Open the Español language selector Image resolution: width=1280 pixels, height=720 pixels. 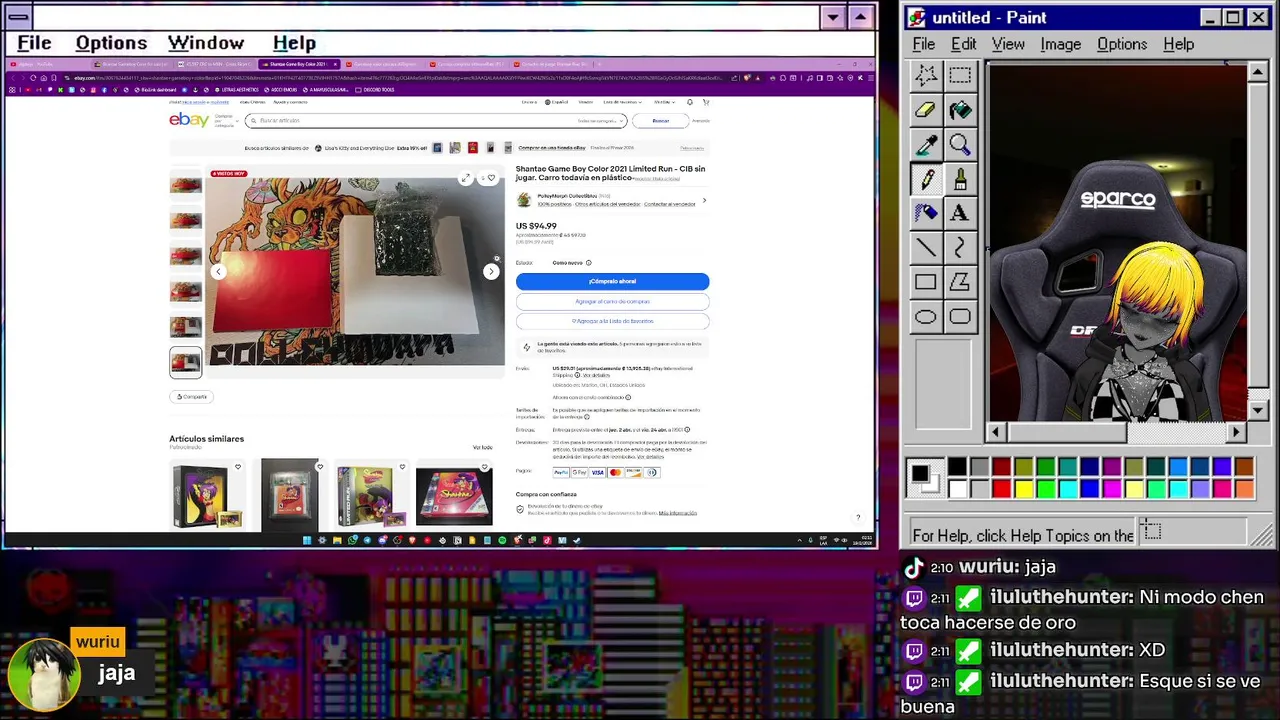pos(557,102)
